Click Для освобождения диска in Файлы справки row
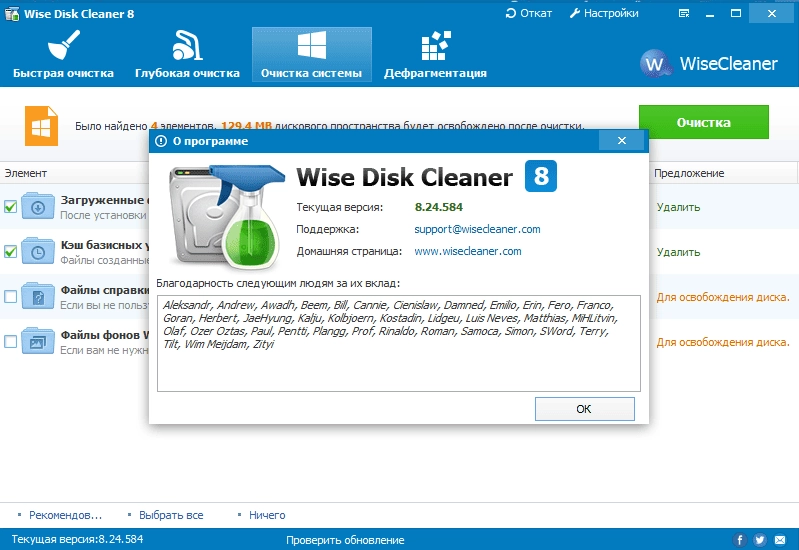This screenshot has width=799, height=550. coord(723,297)
